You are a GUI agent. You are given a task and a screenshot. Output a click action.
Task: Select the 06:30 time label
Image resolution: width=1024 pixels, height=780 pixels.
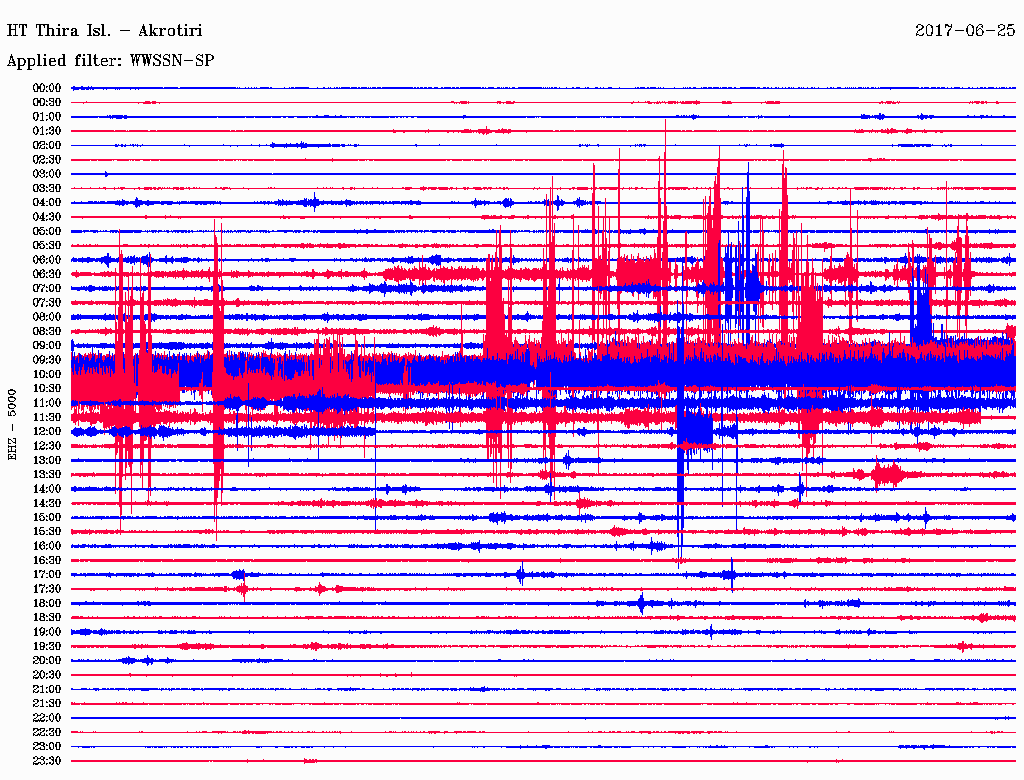tap(46, 274)
